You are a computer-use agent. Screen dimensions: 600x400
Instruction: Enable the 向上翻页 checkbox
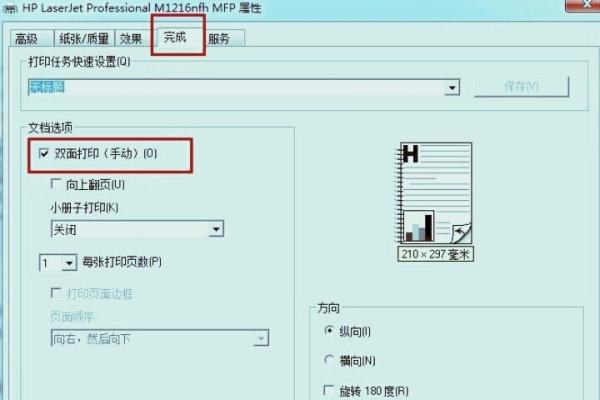point(56,184)
